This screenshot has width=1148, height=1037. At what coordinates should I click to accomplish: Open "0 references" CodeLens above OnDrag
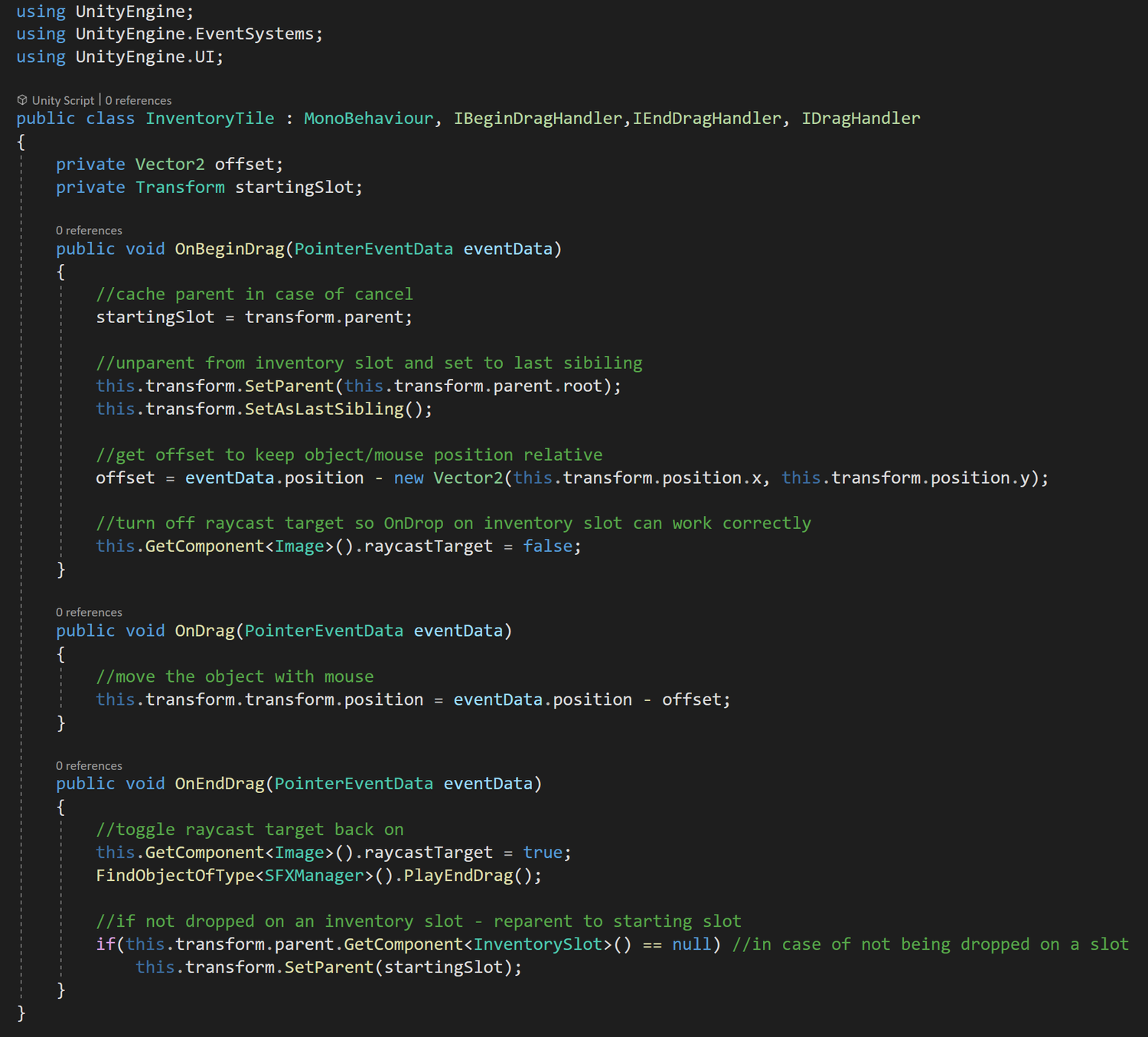[88, 611]
